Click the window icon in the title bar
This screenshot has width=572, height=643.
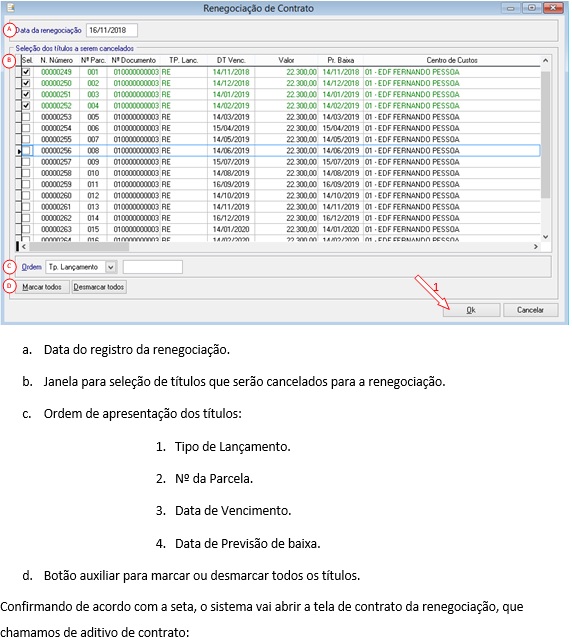[10, 7]
